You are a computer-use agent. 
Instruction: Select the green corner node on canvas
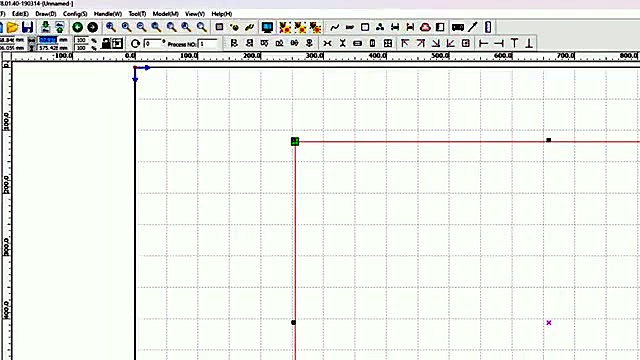(295, 141)
